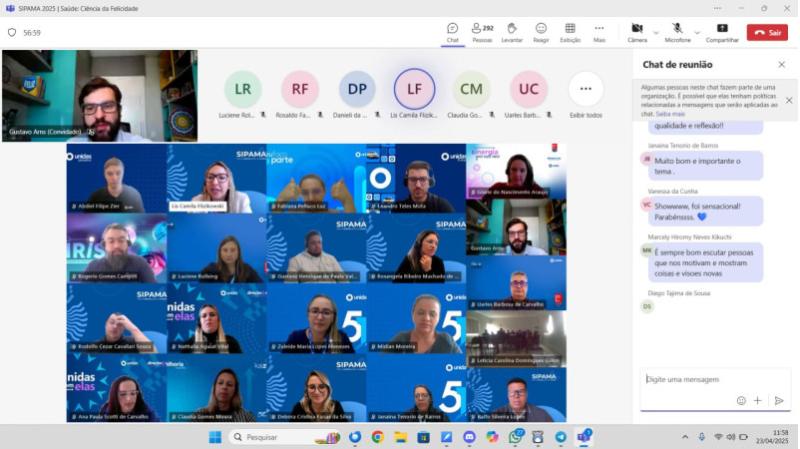Follow the Saiba mais link
Image resolution: width=800 pixels, height=449 pixels.
(670, 114)
